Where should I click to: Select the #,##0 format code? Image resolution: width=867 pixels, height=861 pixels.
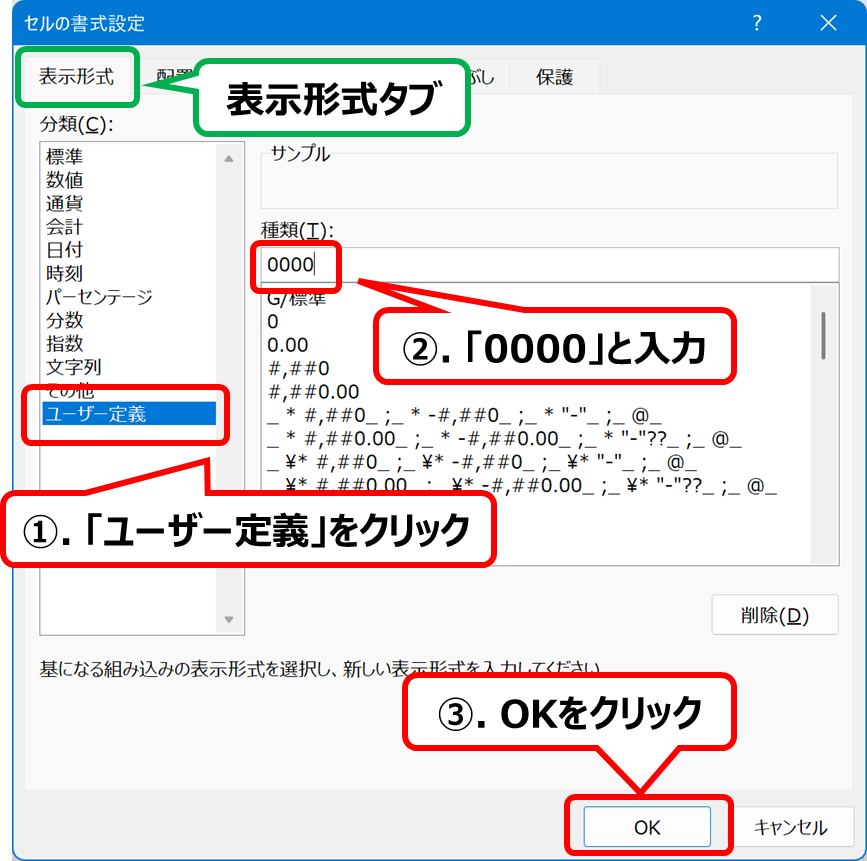[298, 368]
